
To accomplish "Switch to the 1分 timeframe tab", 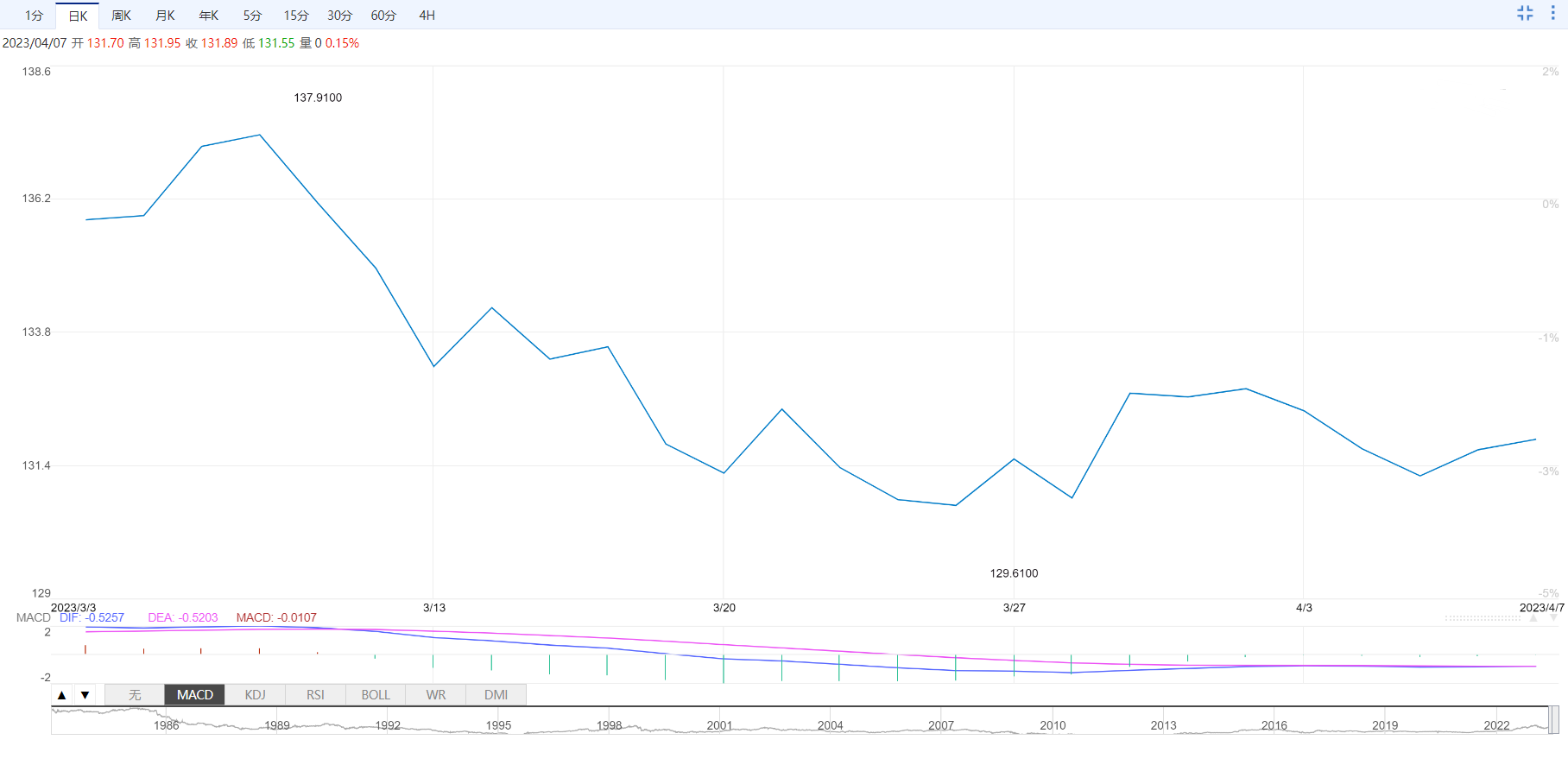I will click(x=34, y=16).
